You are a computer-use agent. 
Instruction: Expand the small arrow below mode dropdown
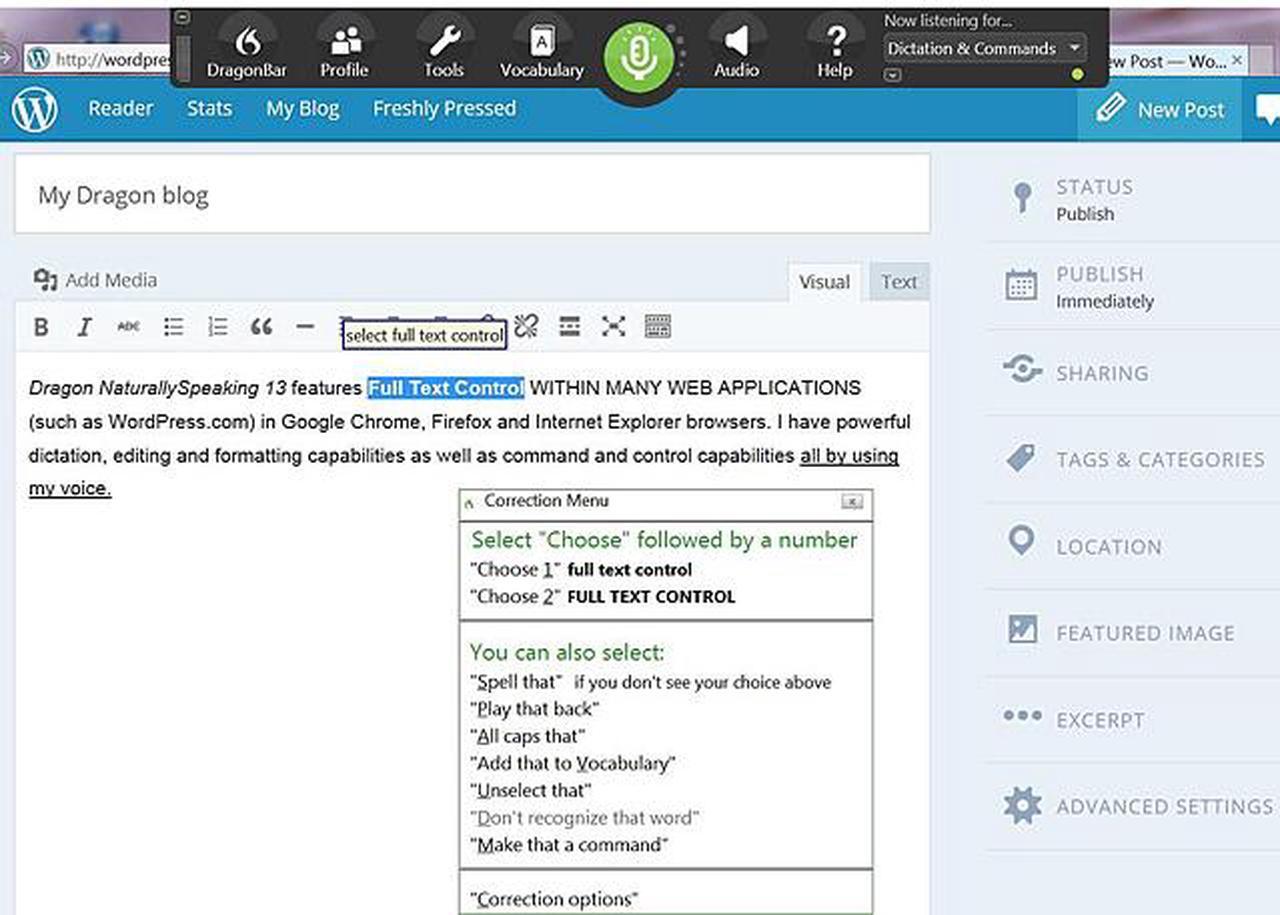893,75
